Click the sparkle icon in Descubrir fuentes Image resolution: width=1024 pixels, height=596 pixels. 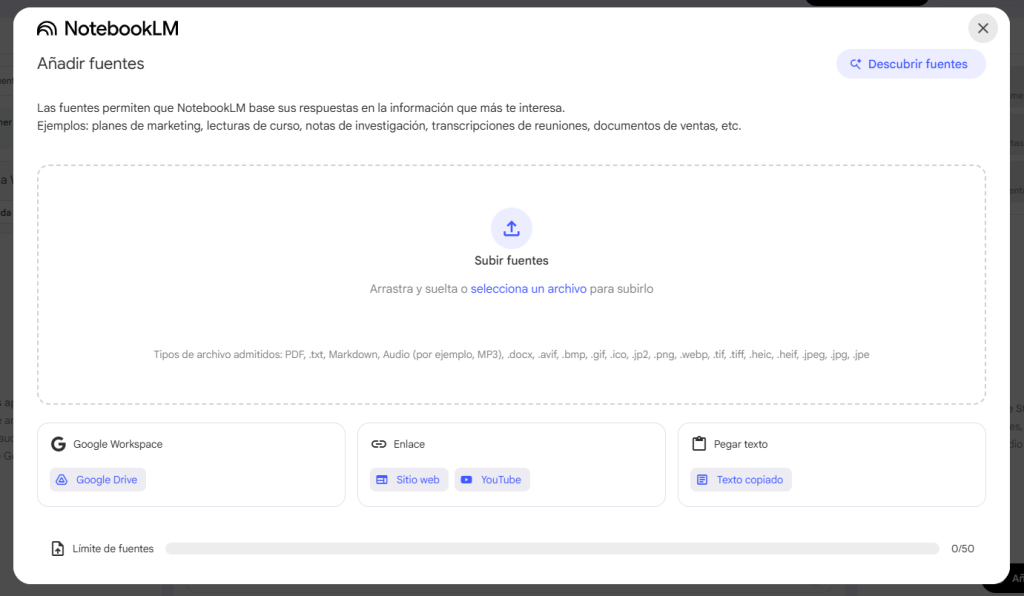point(855,63)
